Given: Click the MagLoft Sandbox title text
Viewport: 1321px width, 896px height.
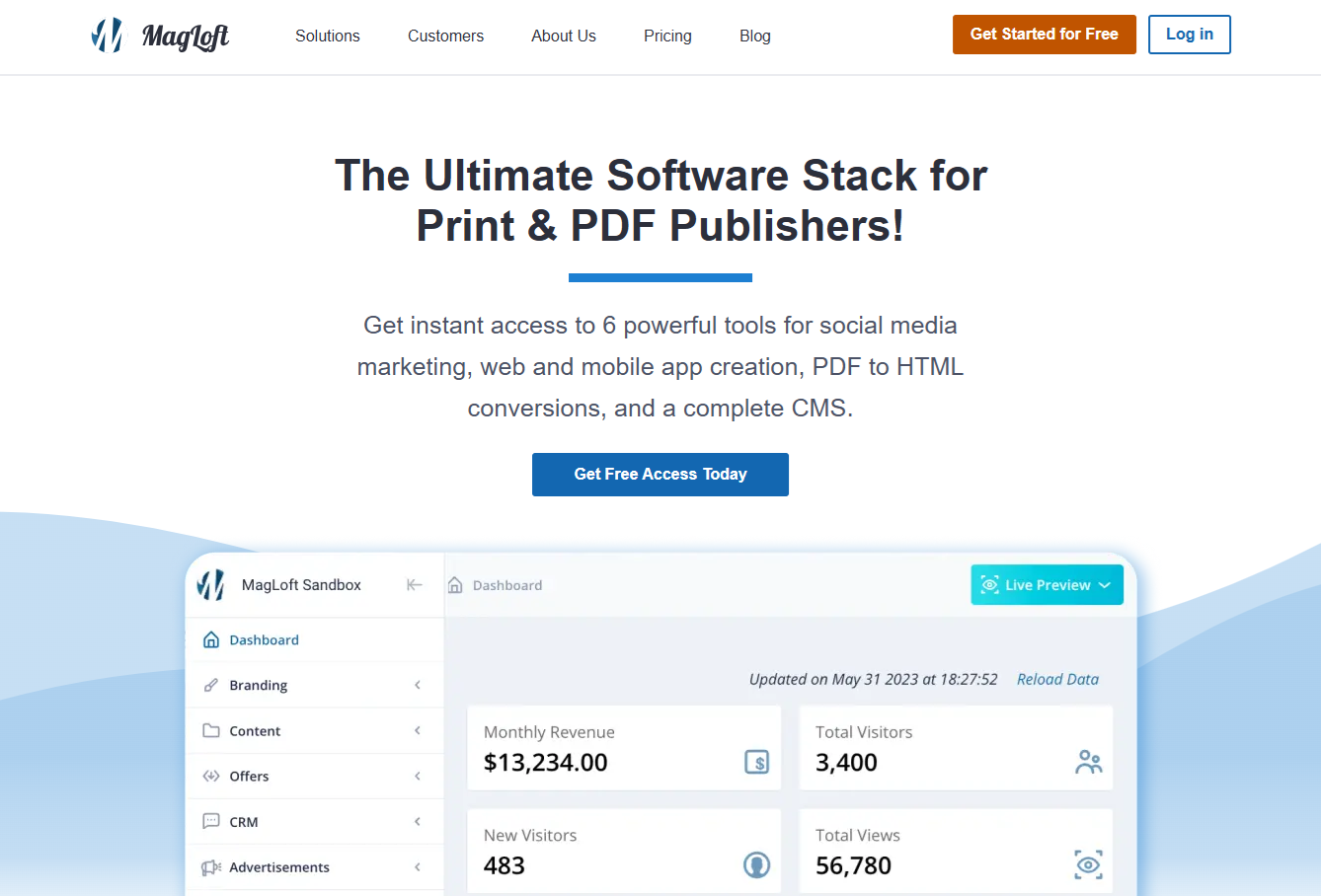Looking at the screenshot, I should click(301, 585).
